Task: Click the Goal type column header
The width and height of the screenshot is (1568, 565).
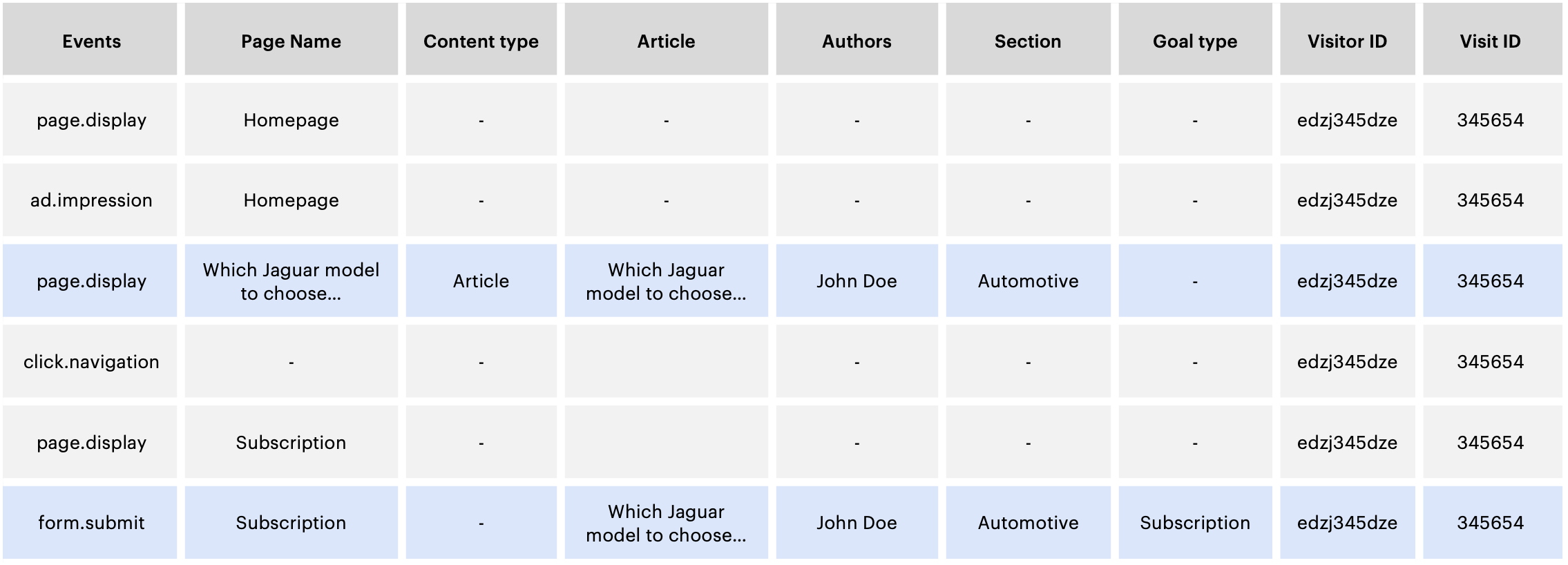Action: [1195, 41]
